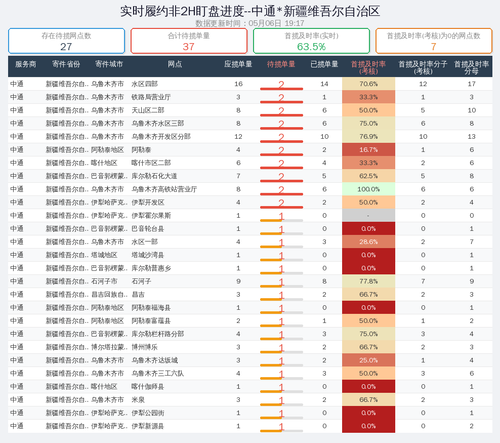
Task: Sort by the 应揽单量 column header
Action: (238, 64)
